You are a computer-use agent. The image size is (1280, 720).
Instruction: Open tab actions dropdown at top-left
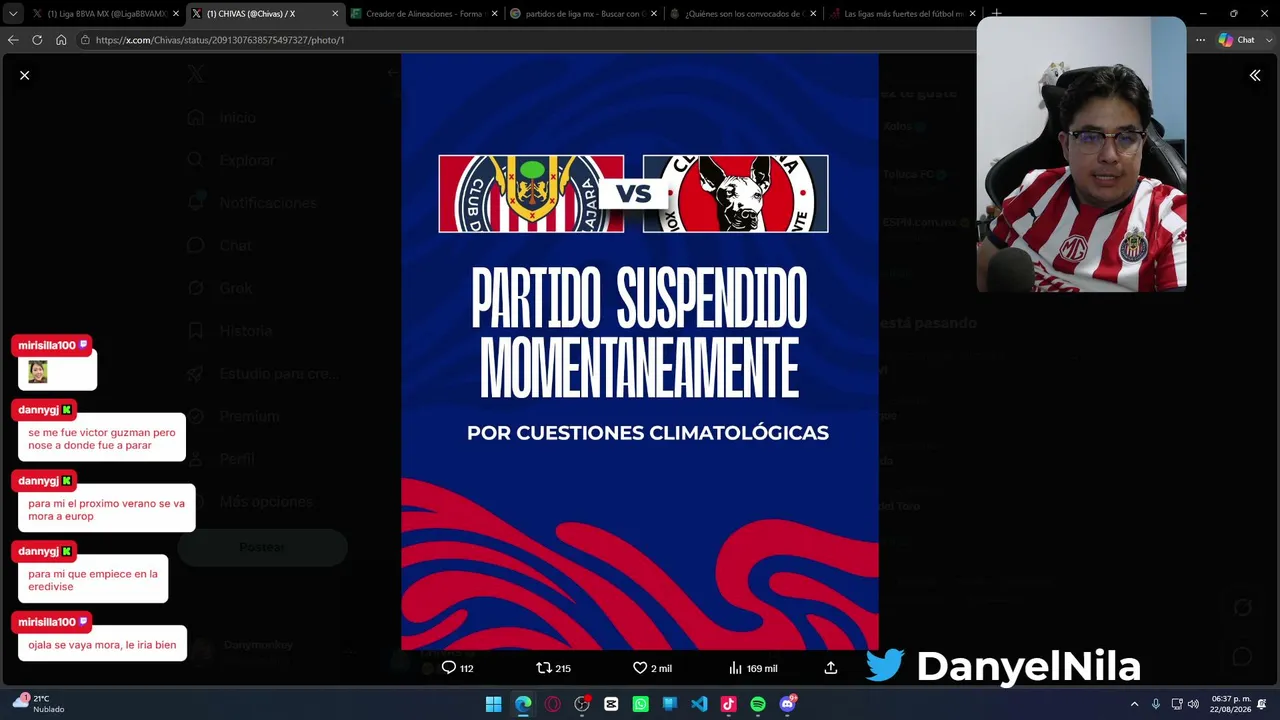pos(12,14)
